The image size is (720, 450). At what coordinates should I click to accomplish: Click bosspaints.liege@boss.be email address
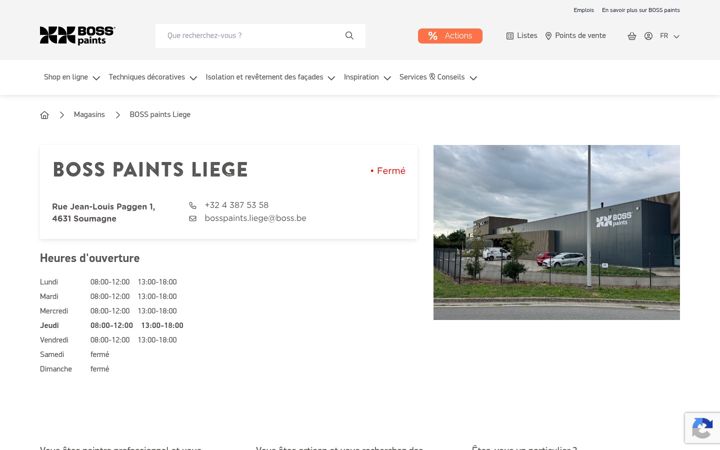(255, 219)
